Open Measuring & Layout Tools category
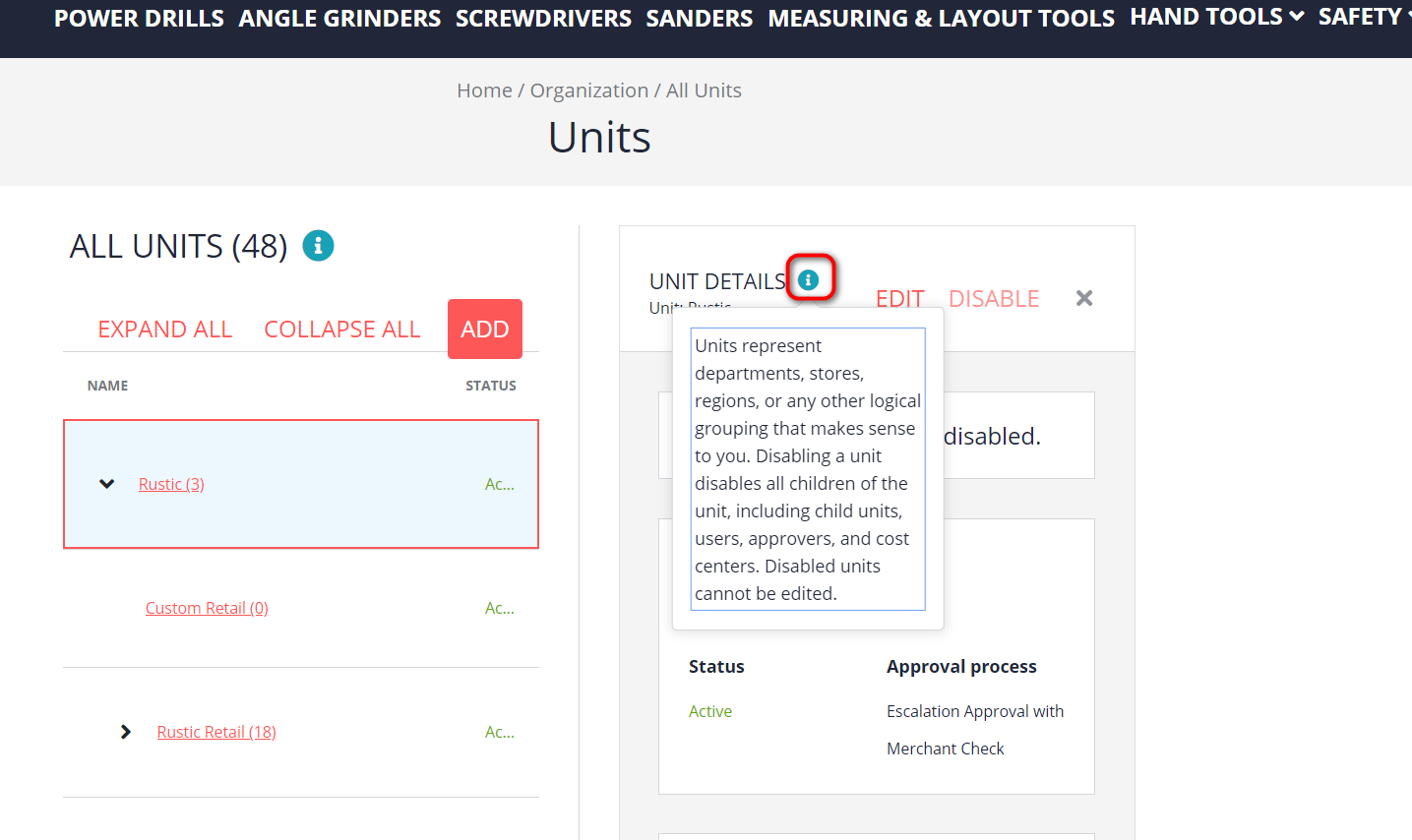The height and width of the screenshot is (840, 1412). (942, 19)
